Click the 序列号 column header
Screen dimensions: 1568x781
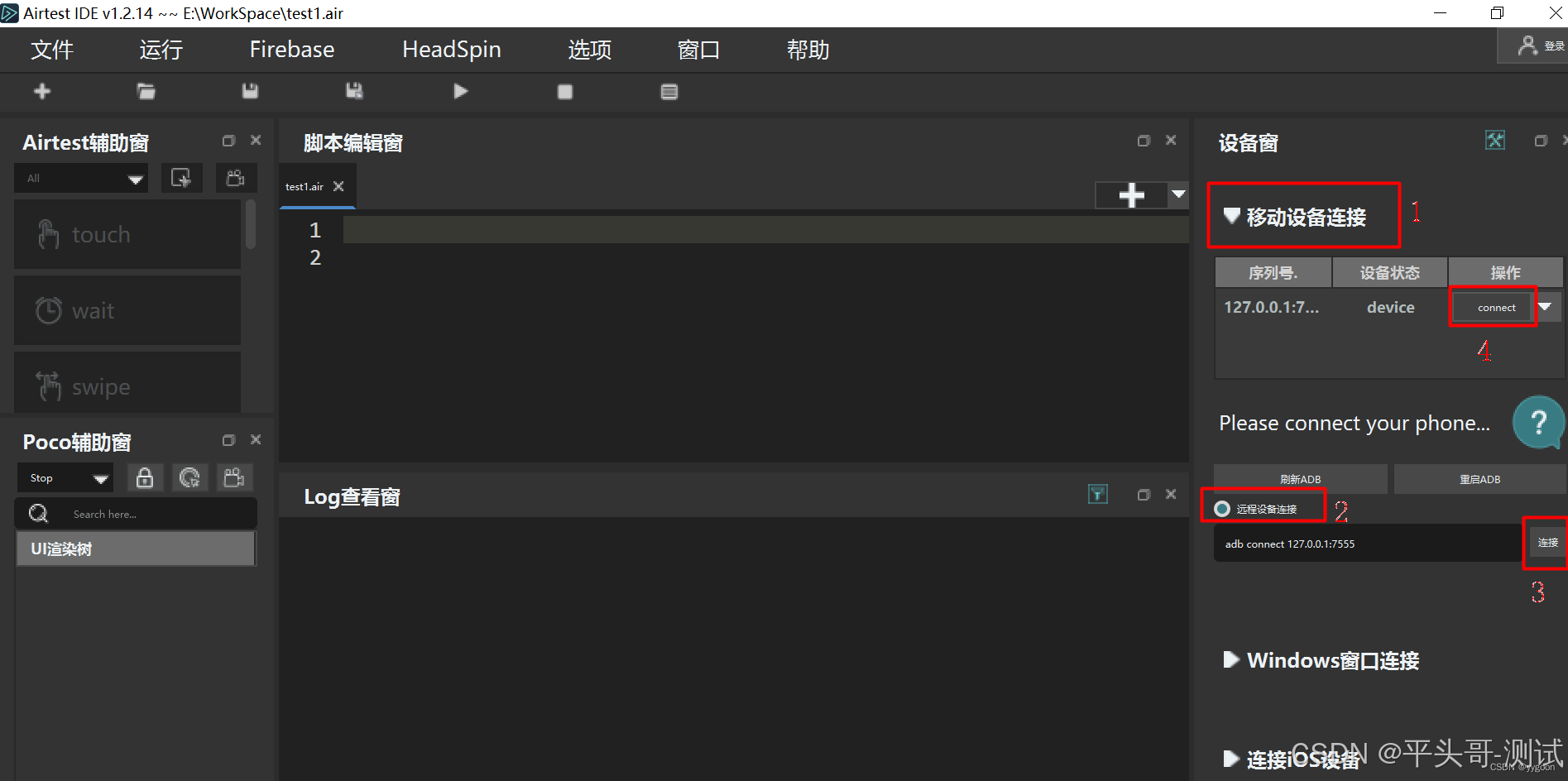tap(1273, 272)
